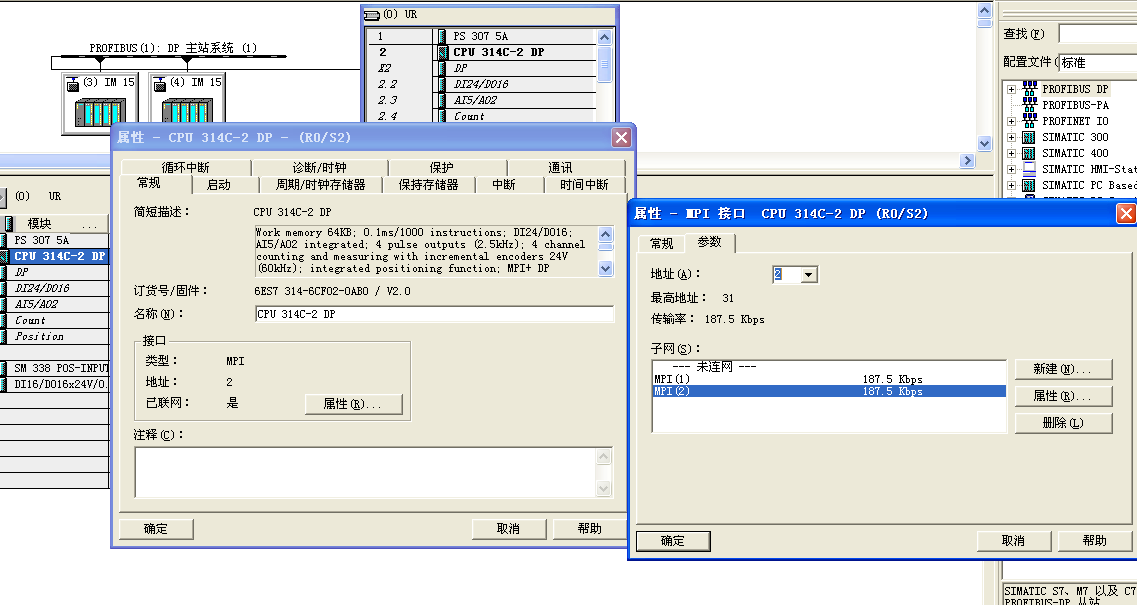The image size is (1137, 605).
Task: Click the SIMATIC 400 catalog icon
Action: pyautogui.click(x=1028, y=153)
